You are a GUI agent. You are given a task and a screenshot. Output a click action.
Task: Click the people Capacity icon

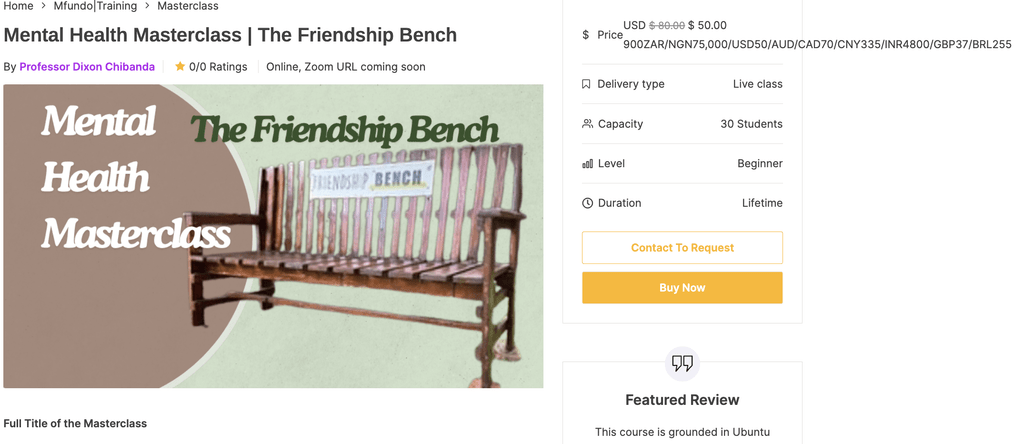[x=587, y=123]
